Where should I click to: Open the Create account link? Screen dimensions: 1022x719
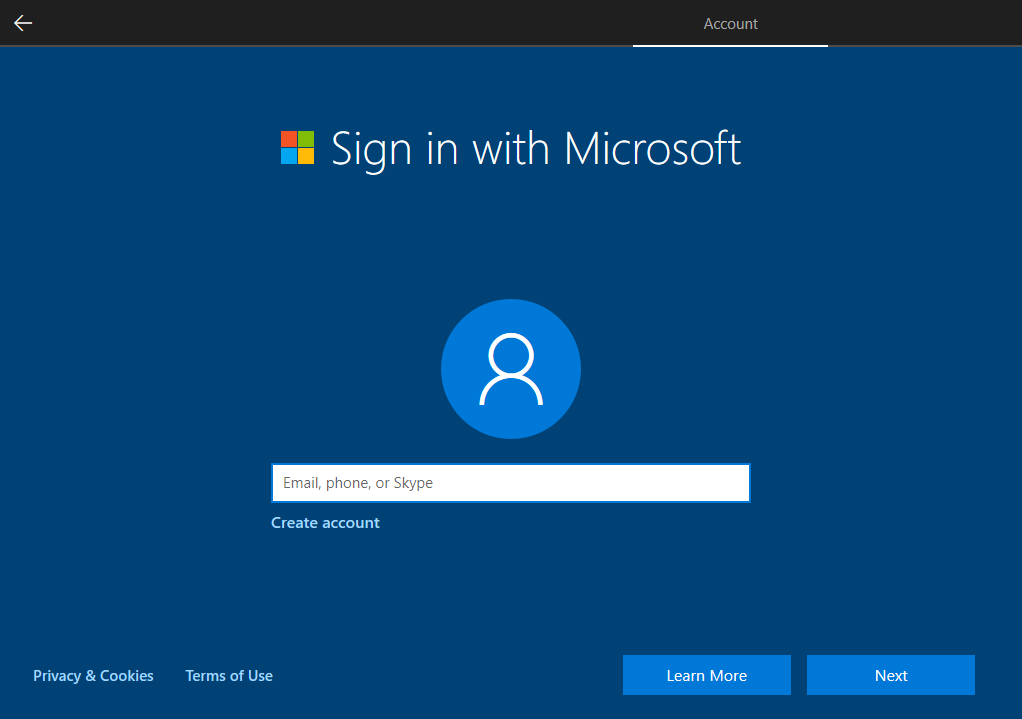[x=325, y=522]
